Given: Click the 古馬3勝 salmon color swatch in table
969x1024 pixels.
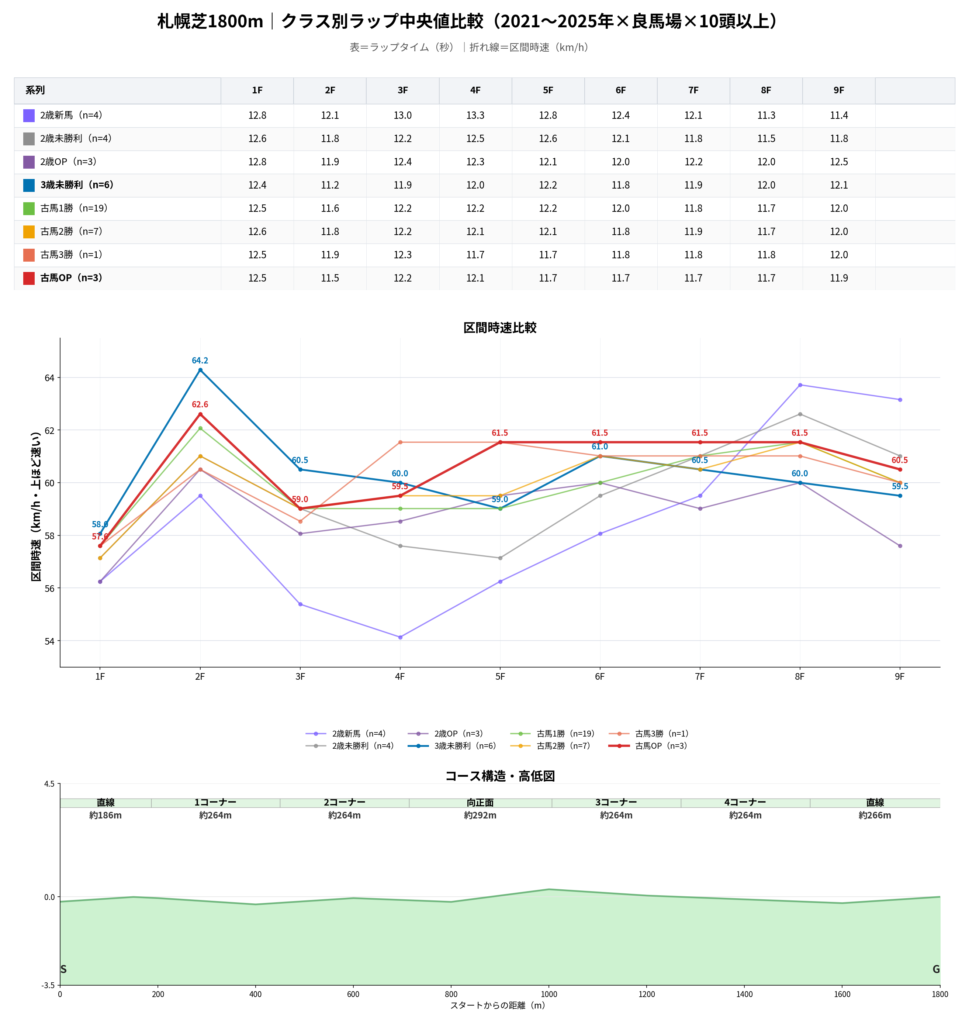Looking at the screenshot, I should (29, 255).
